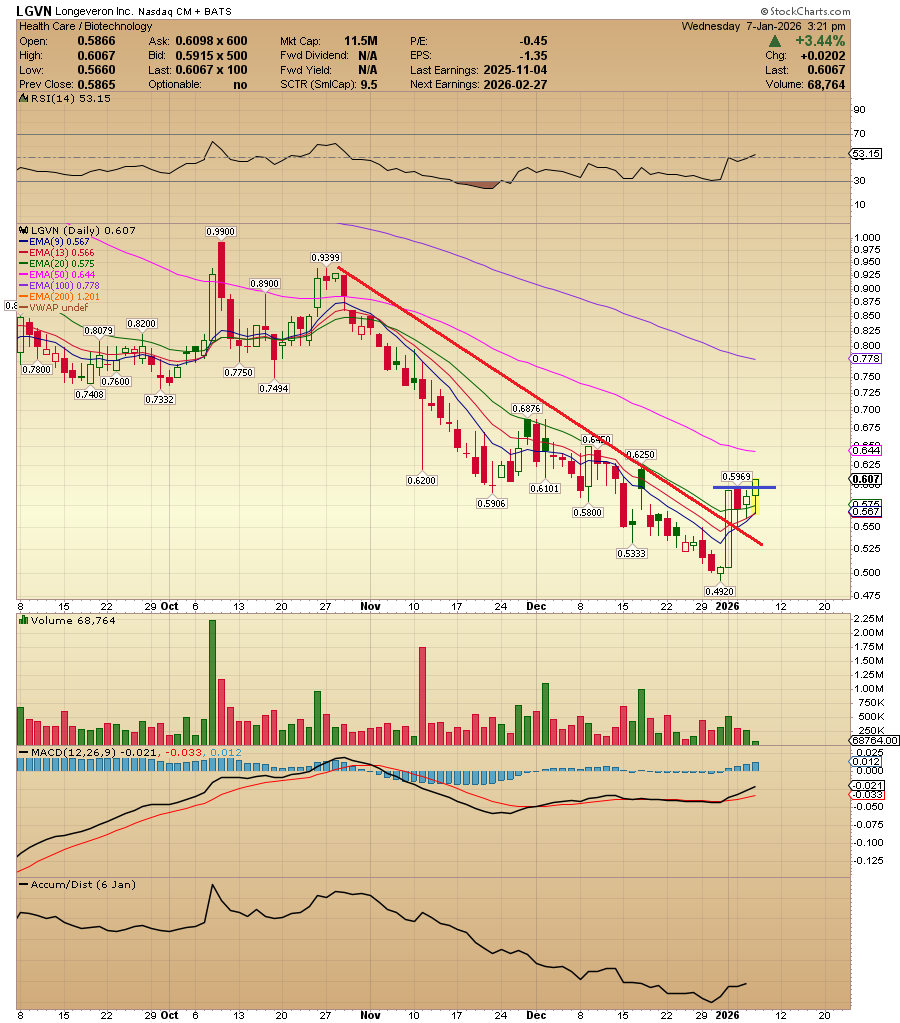900x1023 pixels.
Task: Click the +3.44% percent change
Action: (x=820, y=41)
